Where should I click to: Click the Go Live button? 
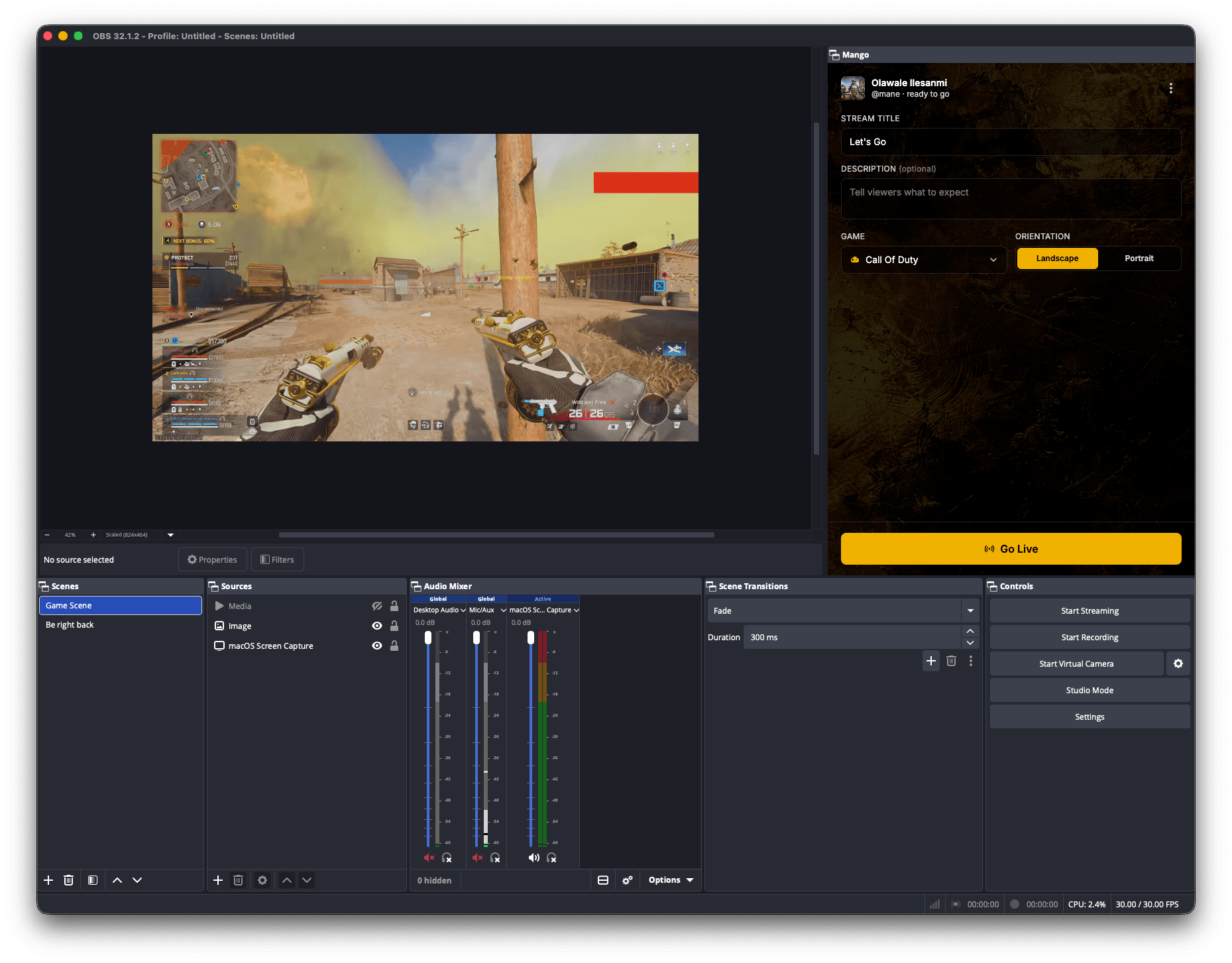[1011, 549]
